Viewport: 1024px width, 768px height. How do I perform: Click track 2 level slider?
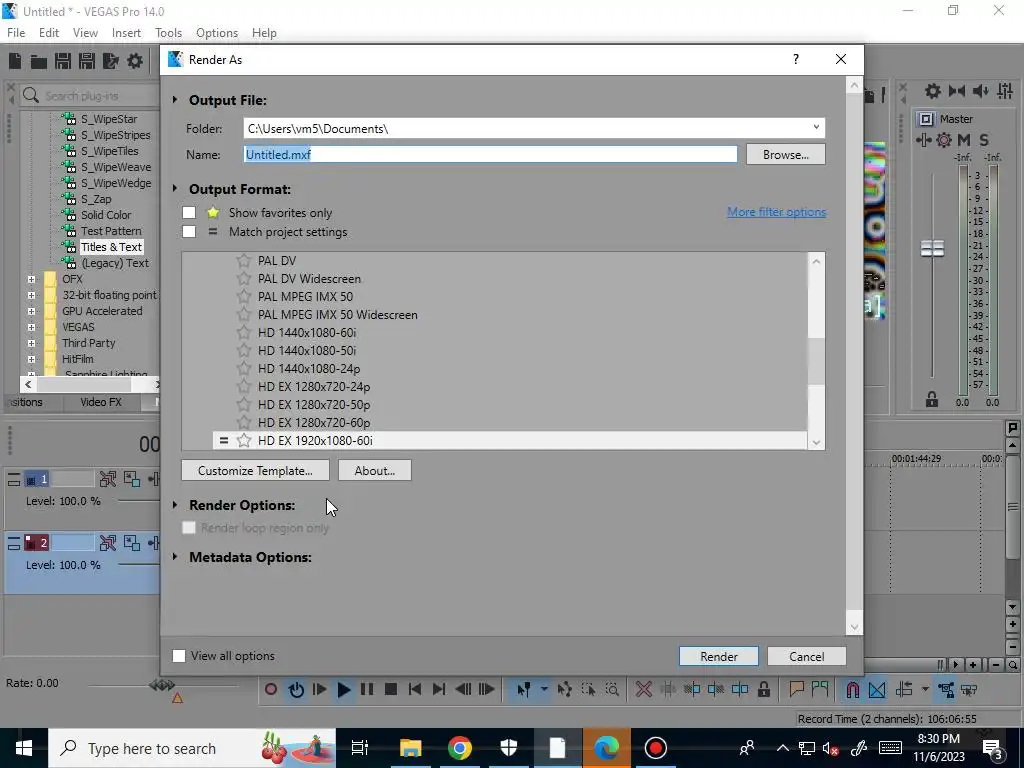pyautogui.click(x=138, y=565)
